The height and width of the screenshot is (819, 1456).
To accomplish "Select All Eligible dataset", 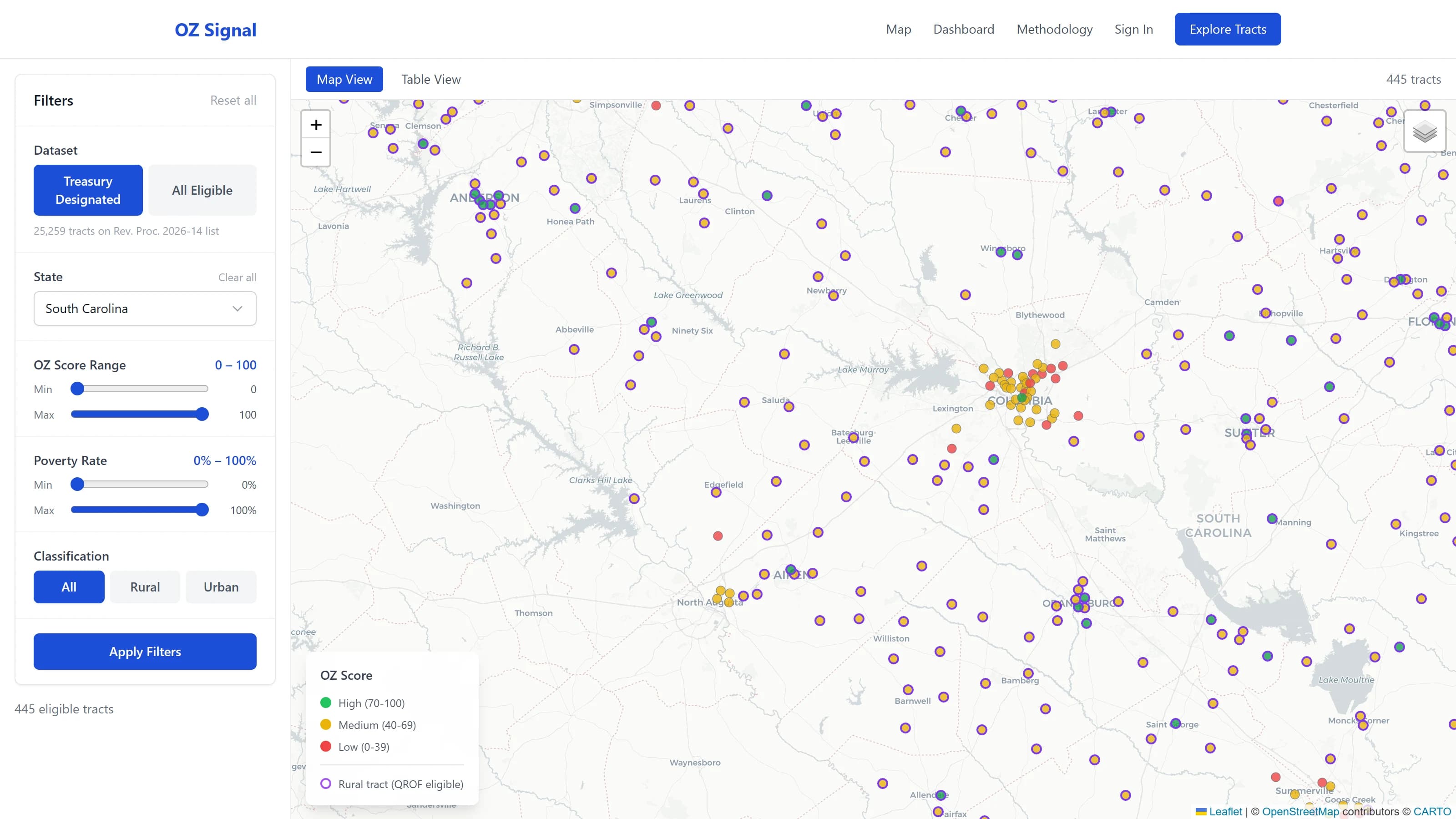I will click(x=202, y=190).
